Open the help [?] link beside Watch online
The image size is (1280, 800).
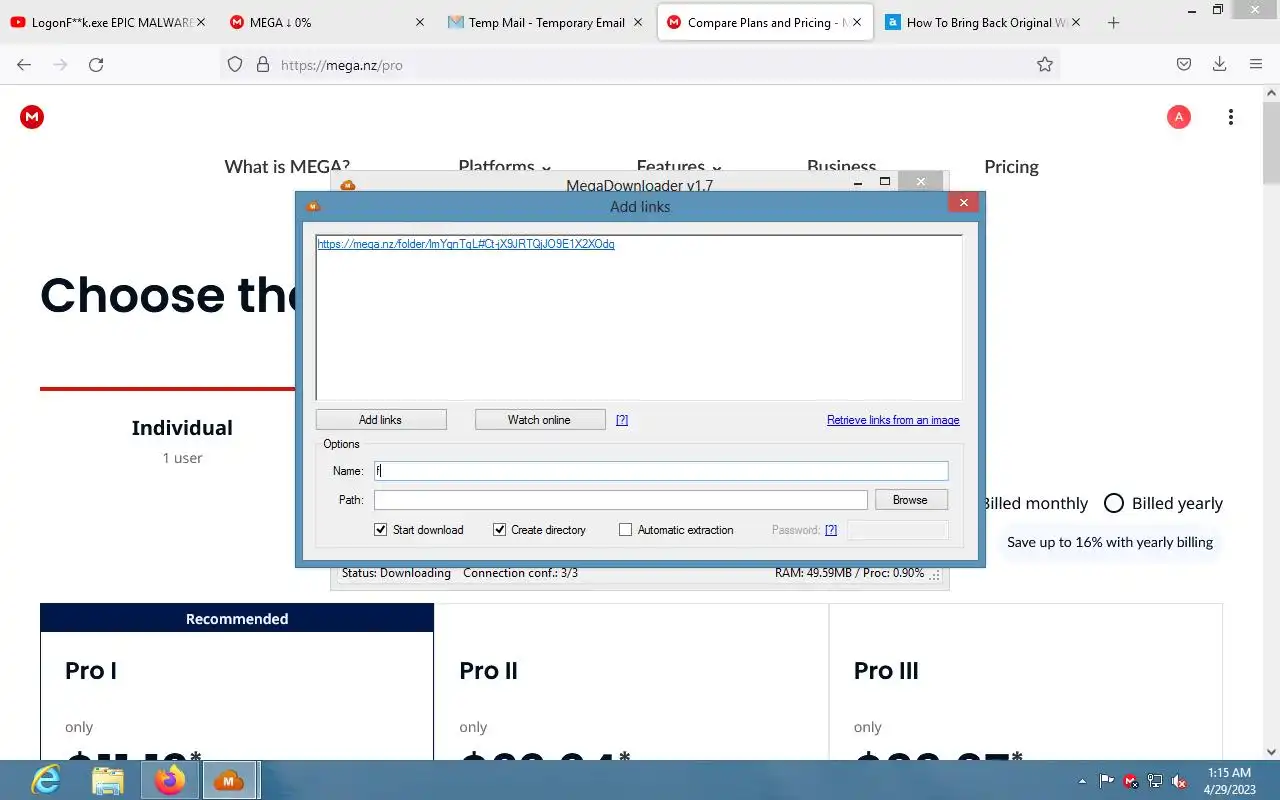click(622, 420)
